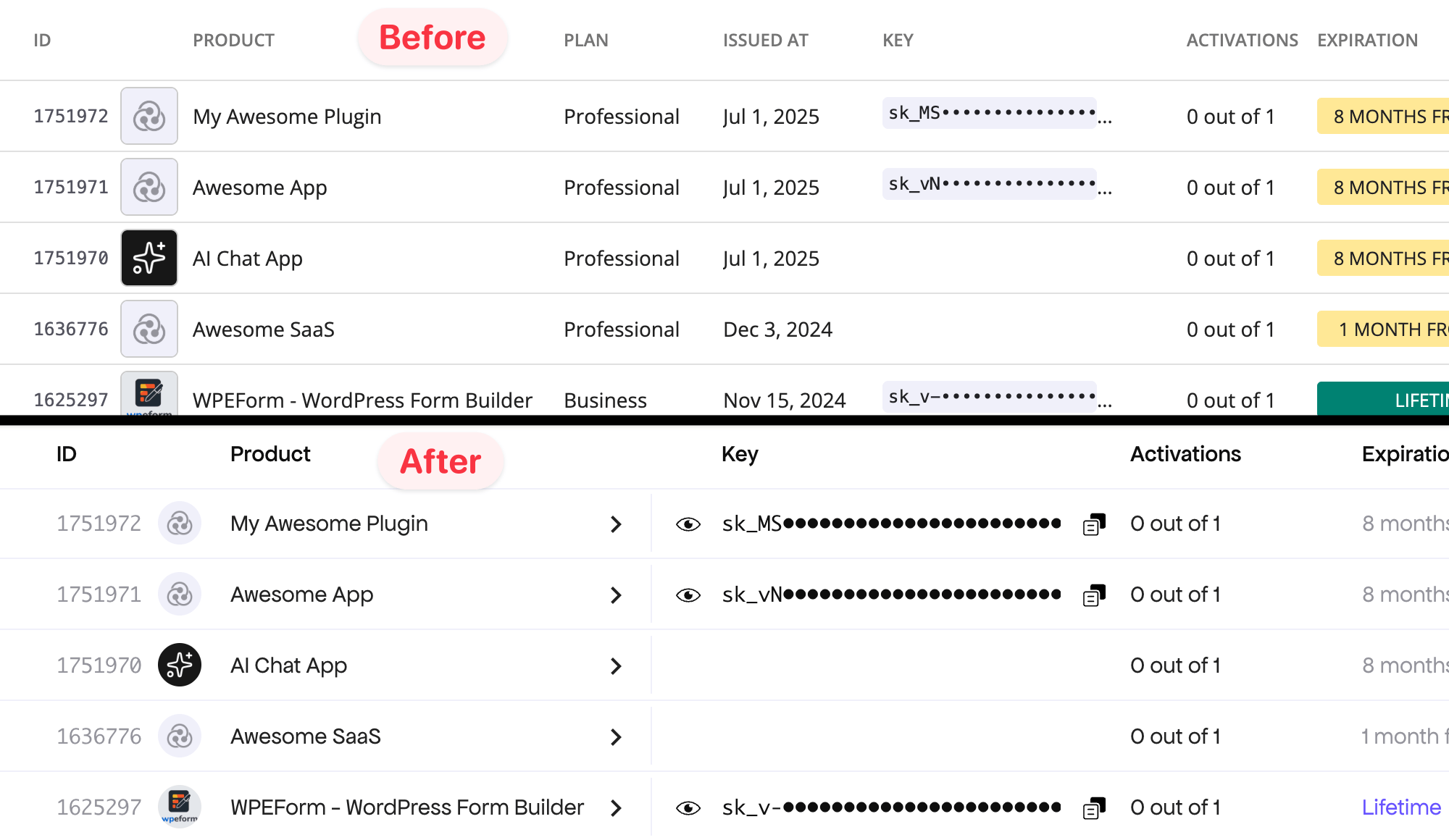Viewport: 1449px width, 840px height.
Task: Click the Lifetime expiration link
Action: click(1401, 807)
